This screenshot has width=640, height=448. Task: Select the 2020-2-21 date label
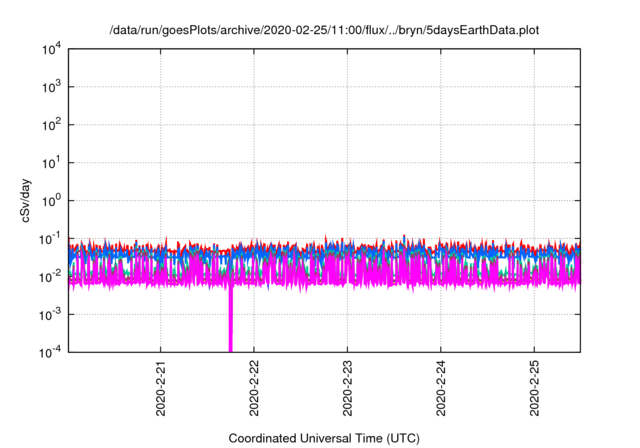[160, 388]
